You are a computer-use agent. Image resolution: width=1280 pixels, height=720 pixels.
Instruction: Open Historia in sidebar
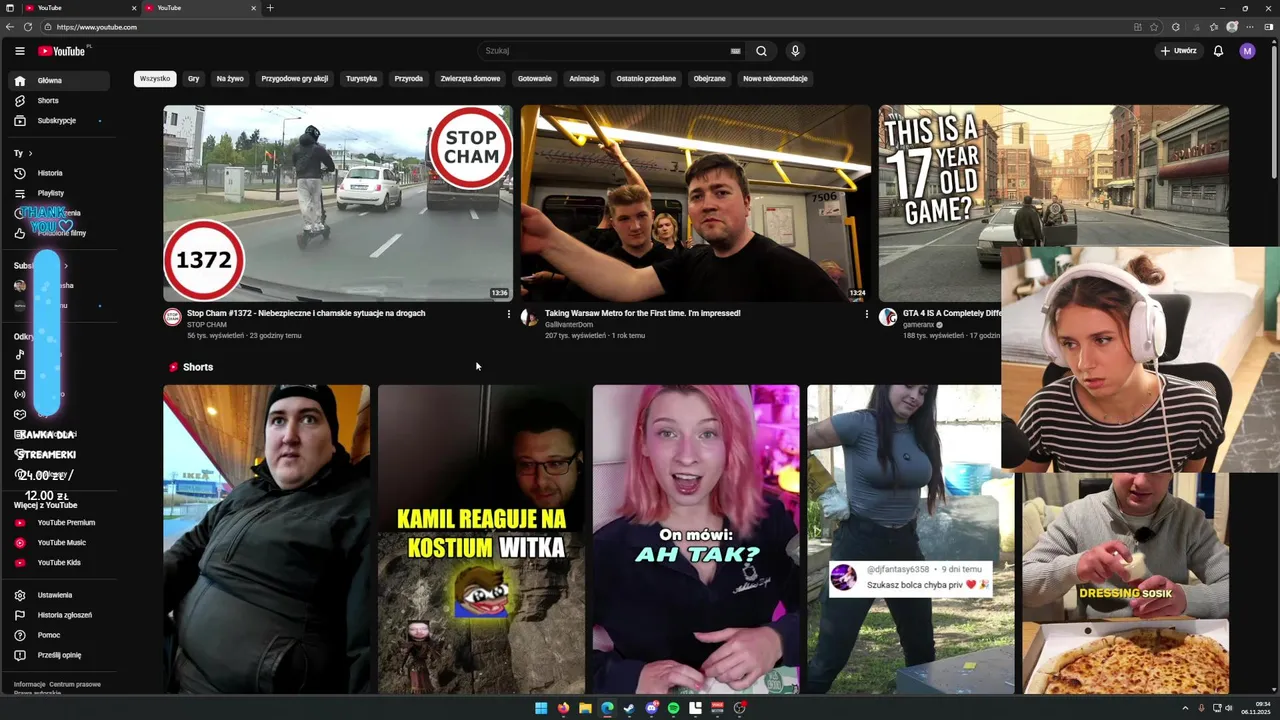(58, 173)
